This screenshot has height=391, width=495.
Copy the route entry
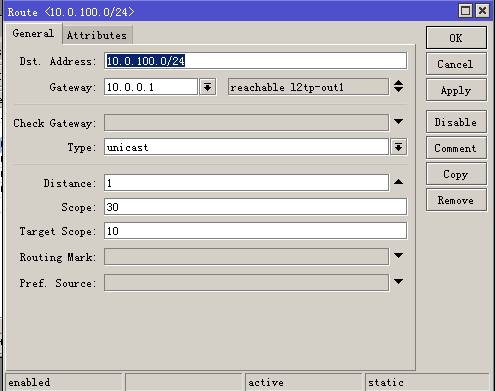pyautogui.click(x=456, y=174)
